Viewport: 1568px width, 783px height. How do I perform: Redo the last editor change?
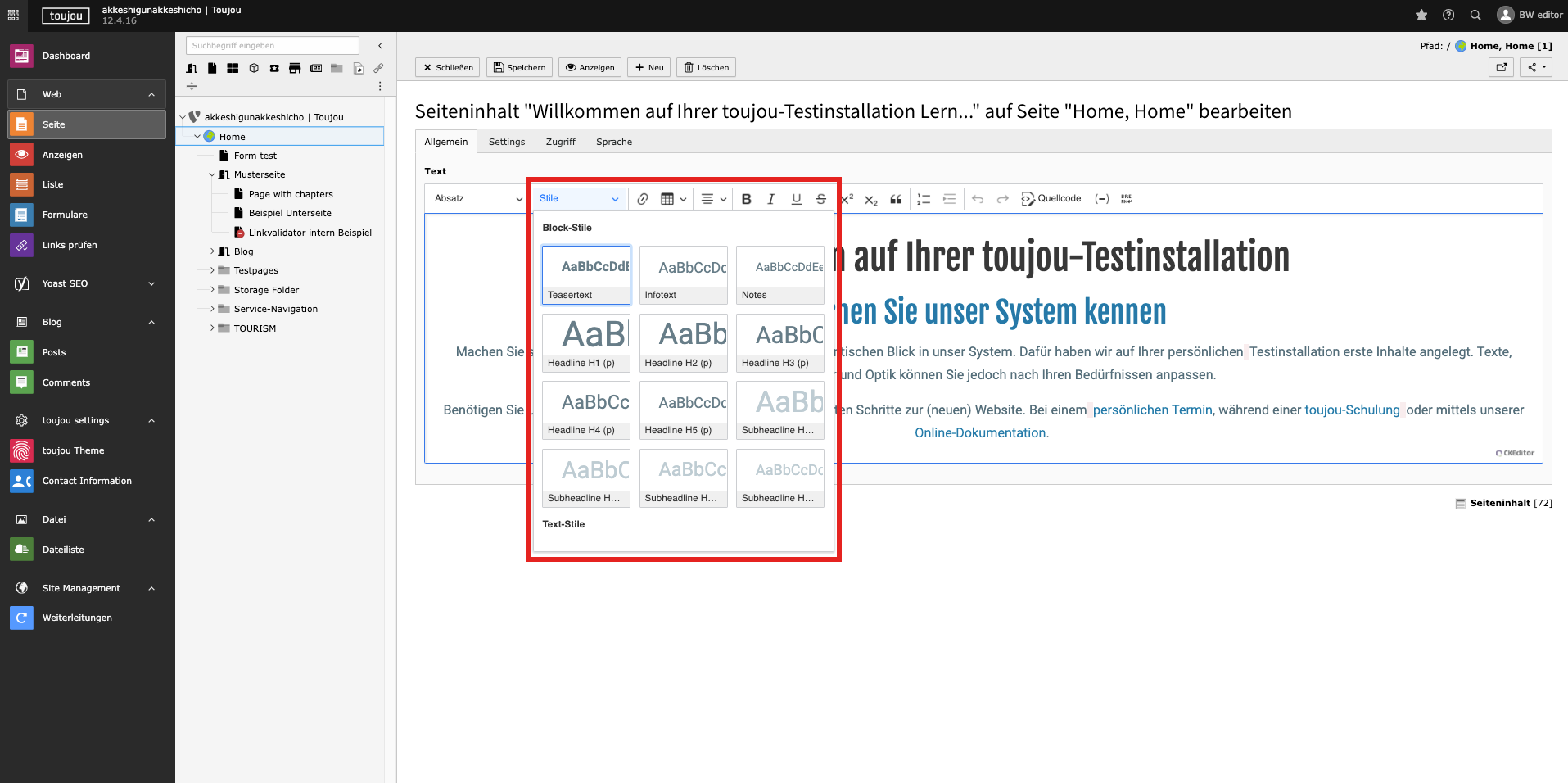coord(1002,198)
